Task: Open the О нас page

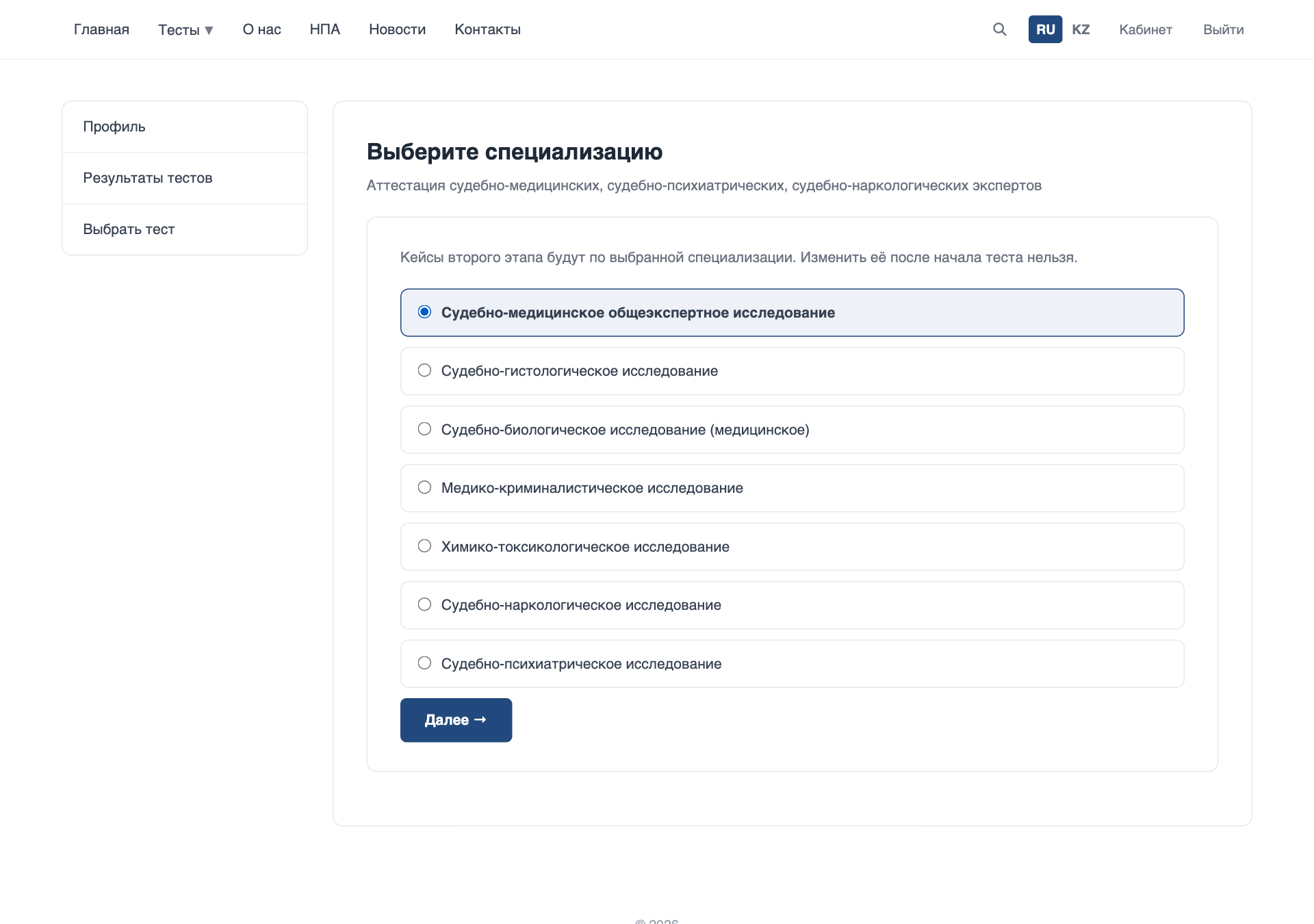Action: coord(261,29)
